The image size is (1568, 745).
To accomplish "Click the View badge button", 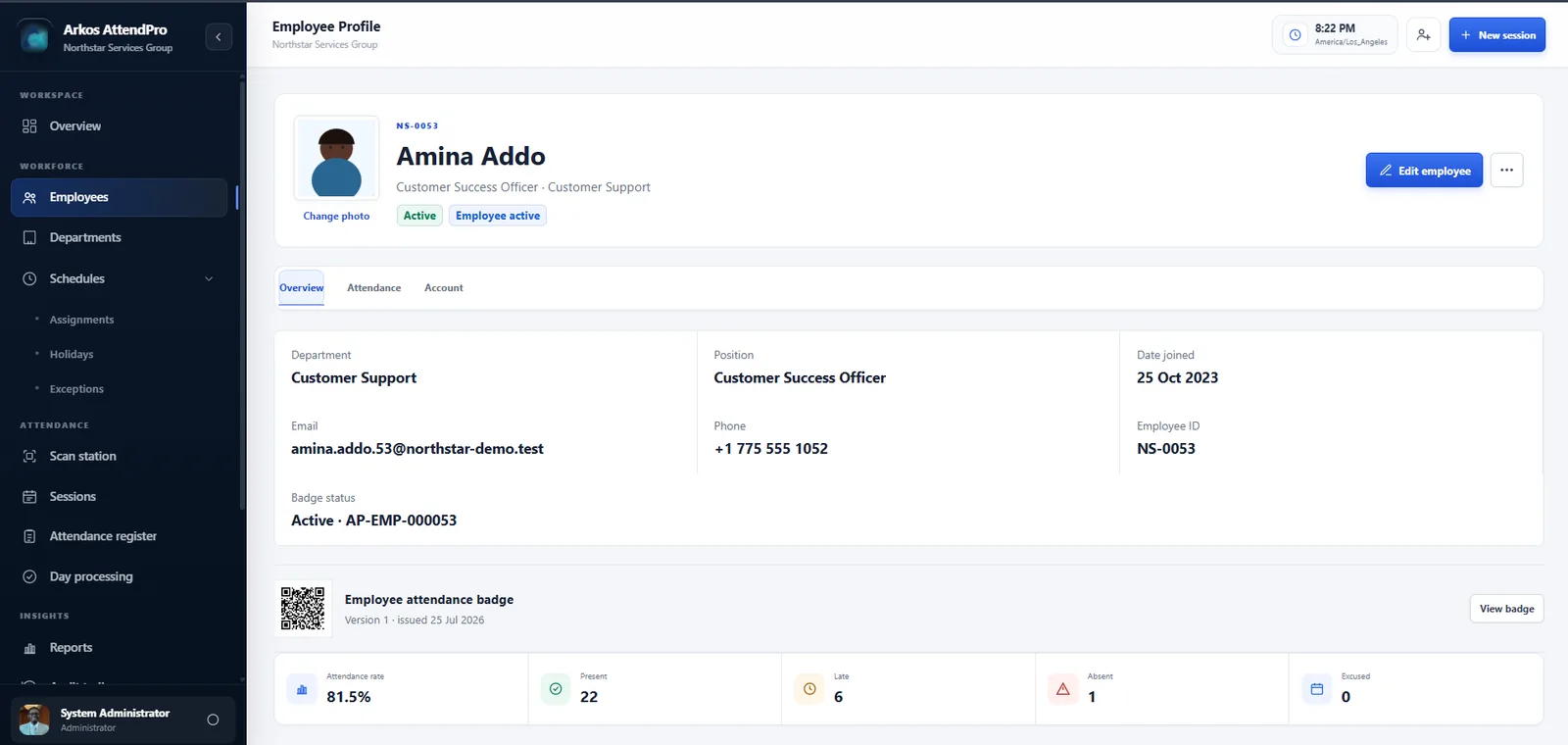I will [1506, 609].
